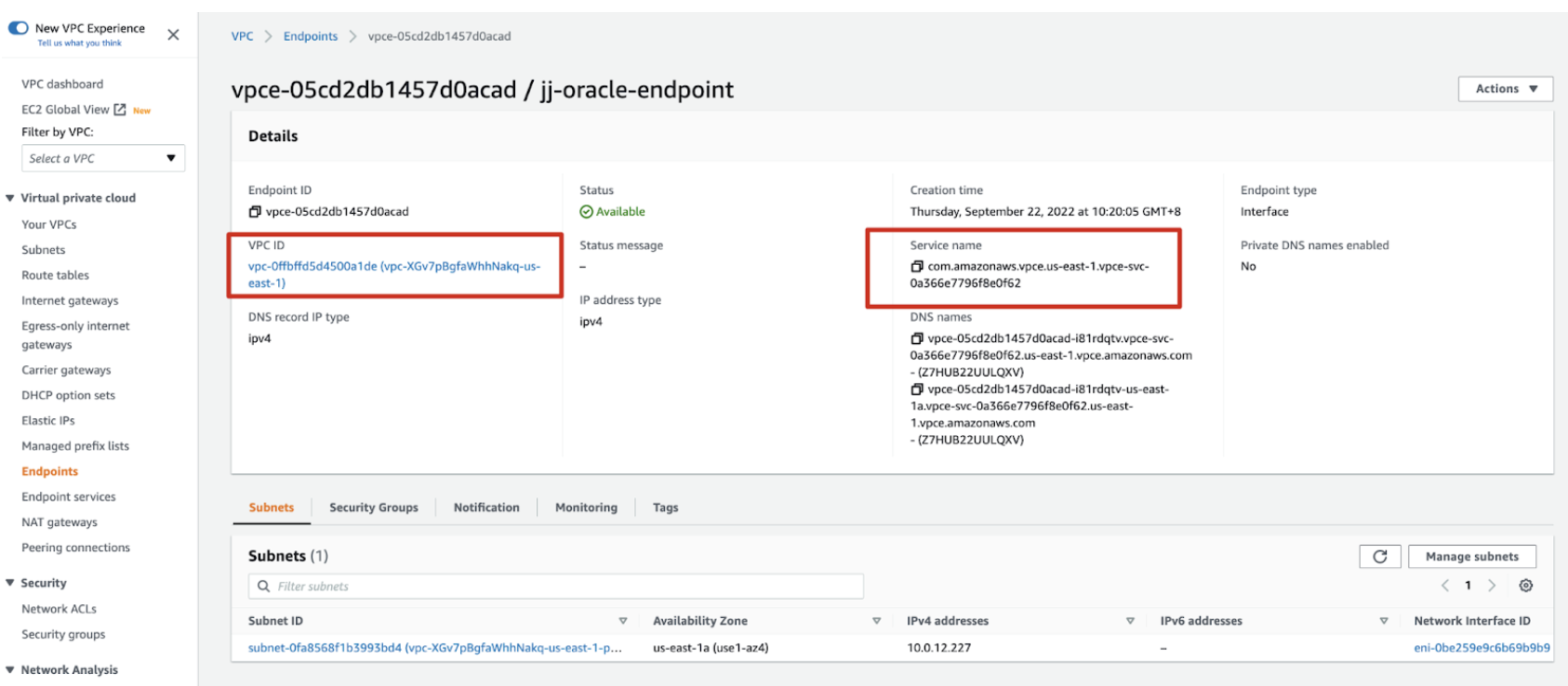
Task: Switch to the Subnets tab
Action: (272, 508)
